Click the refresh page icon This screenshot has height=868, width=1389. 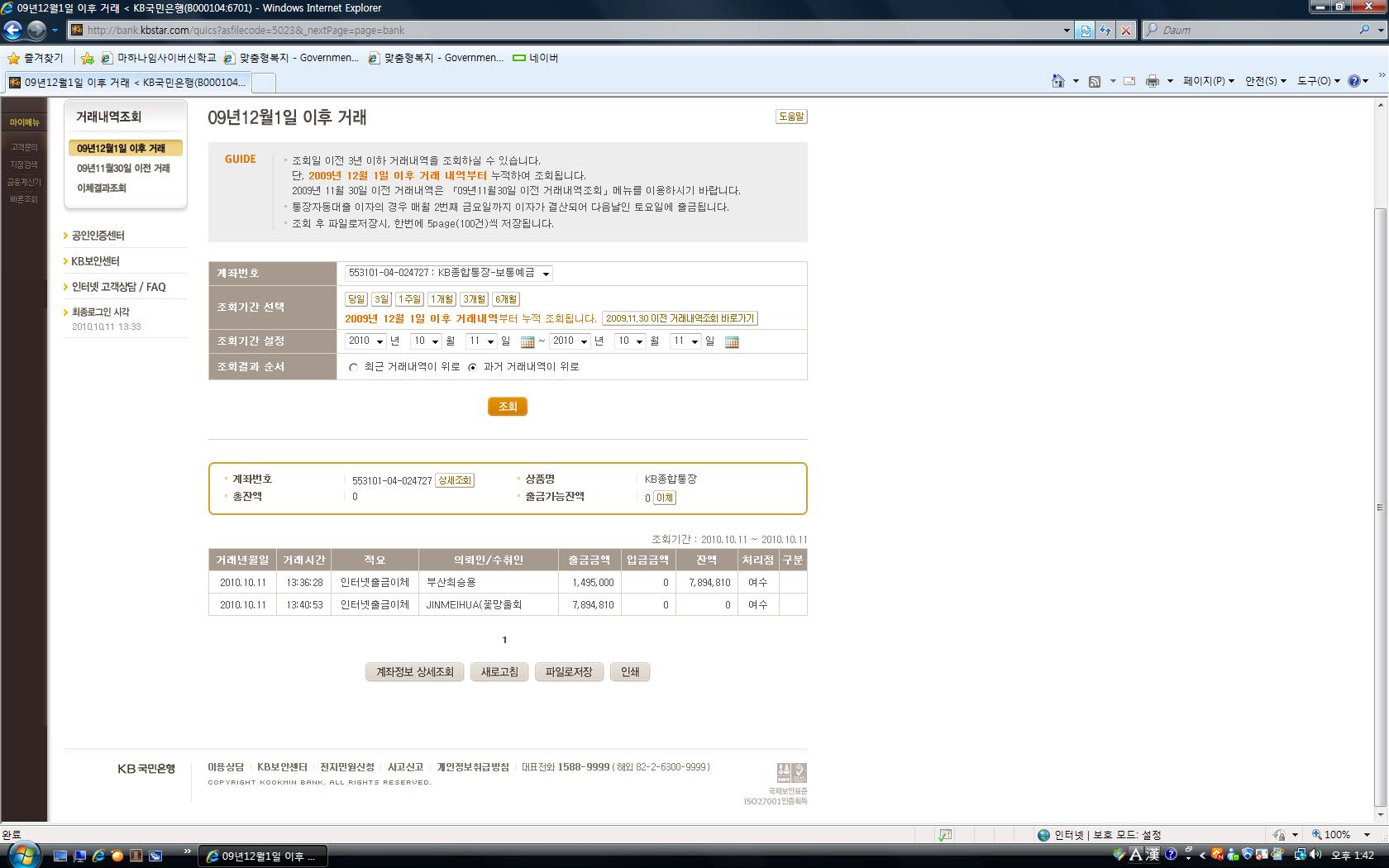1105,31
